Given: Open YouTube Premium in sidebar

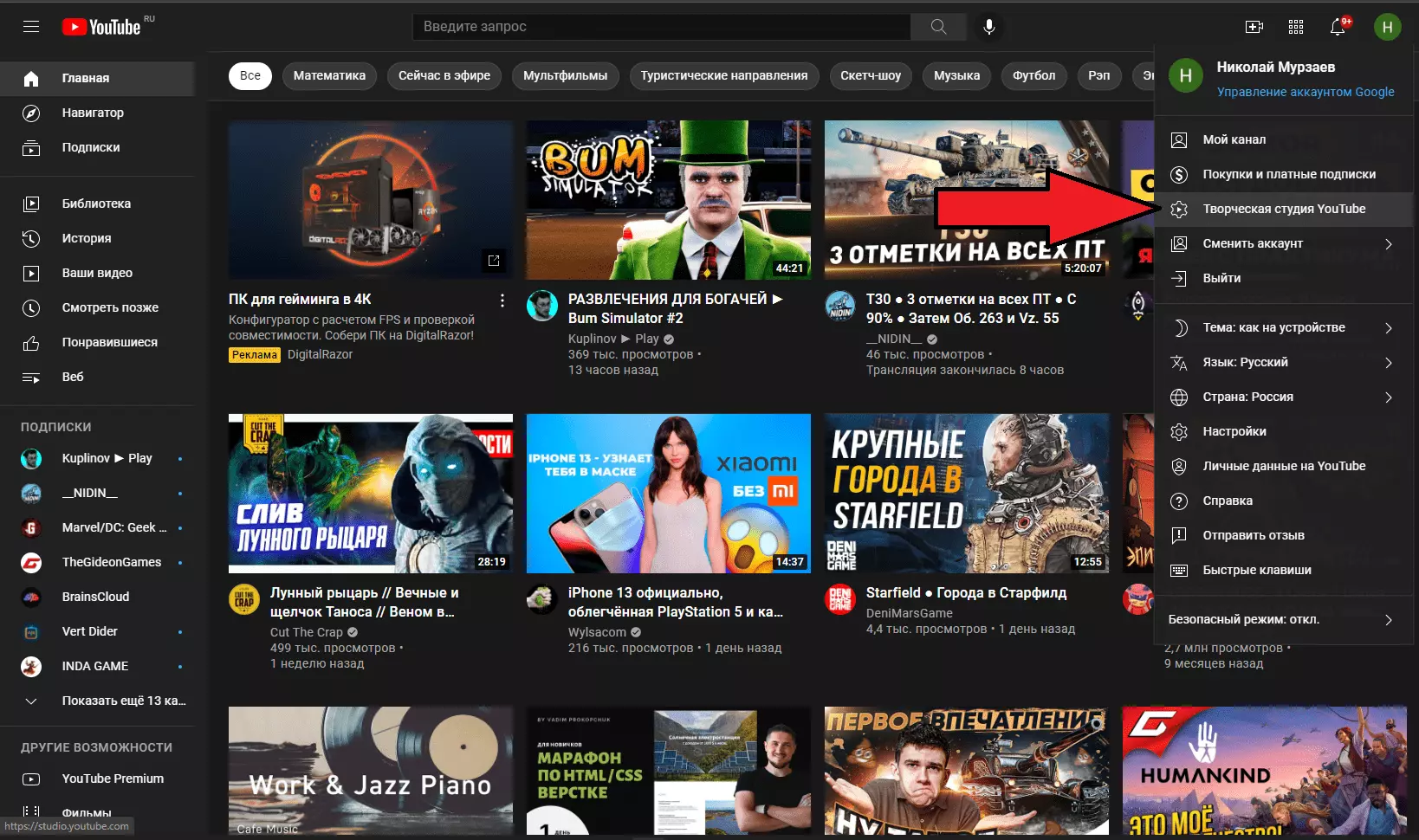Looking at the screenshot, I should point(97,779).
